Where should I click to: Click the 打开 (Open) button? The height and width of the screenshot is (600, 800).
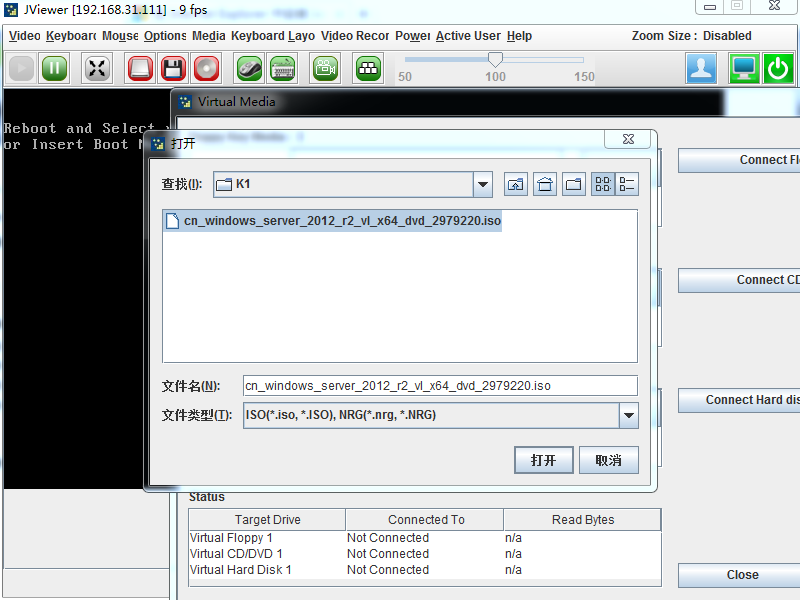(x=543, y=460)
